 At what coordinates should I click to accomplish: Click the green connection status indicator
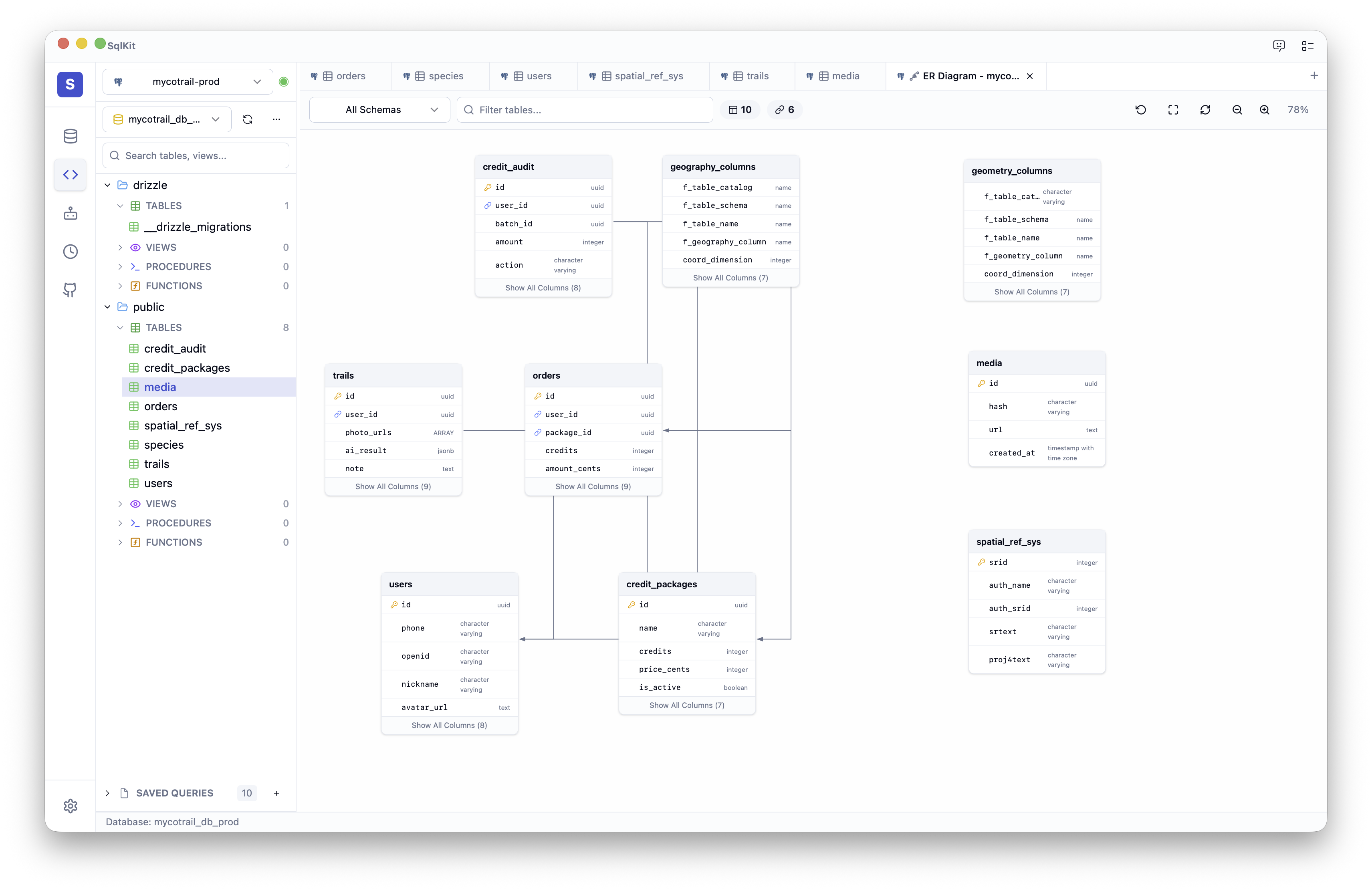284,82
